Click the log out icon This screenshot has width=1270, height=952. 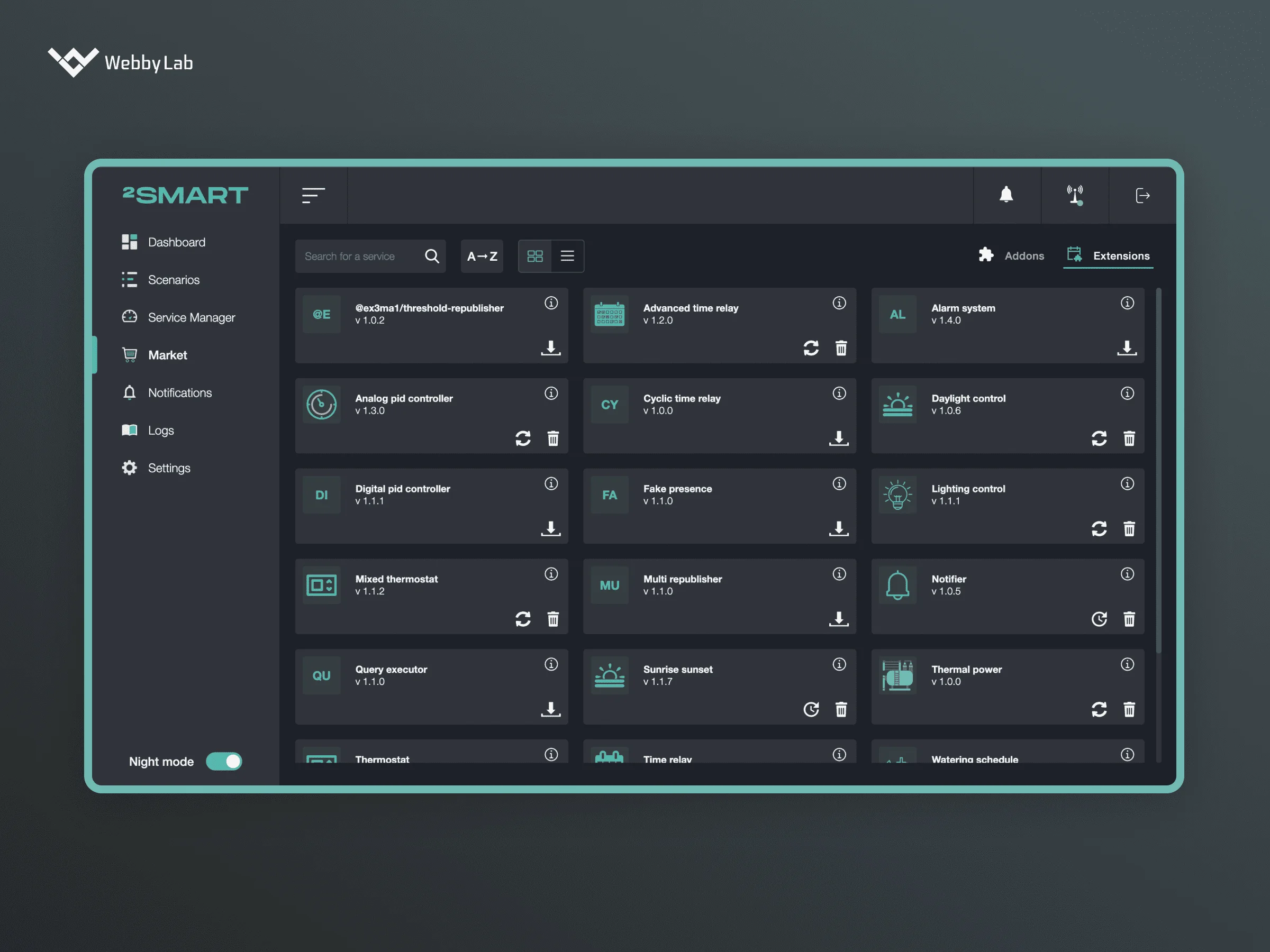[1142, 195]
